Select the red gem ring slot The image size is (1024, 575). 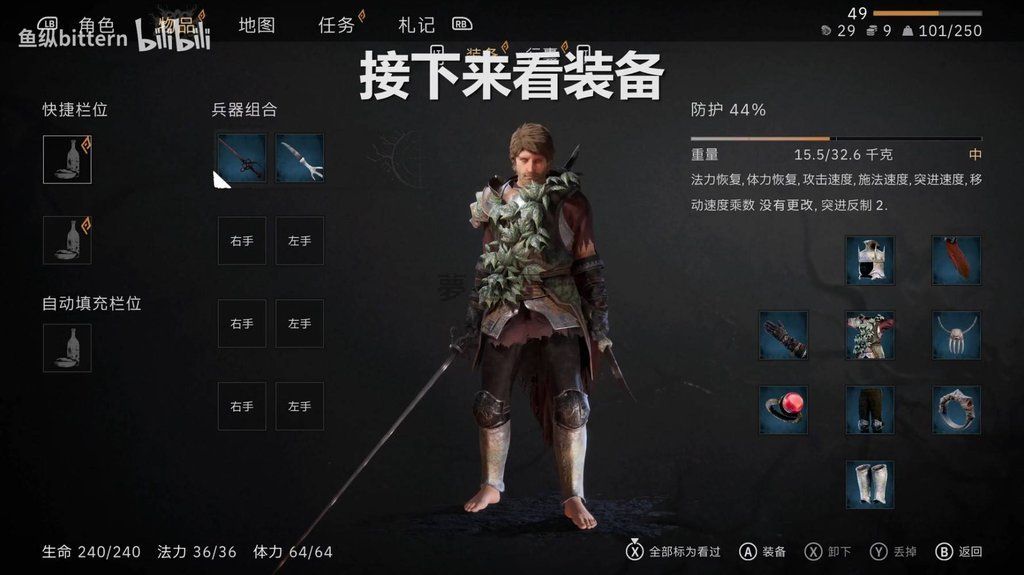[x=784, y=410]
